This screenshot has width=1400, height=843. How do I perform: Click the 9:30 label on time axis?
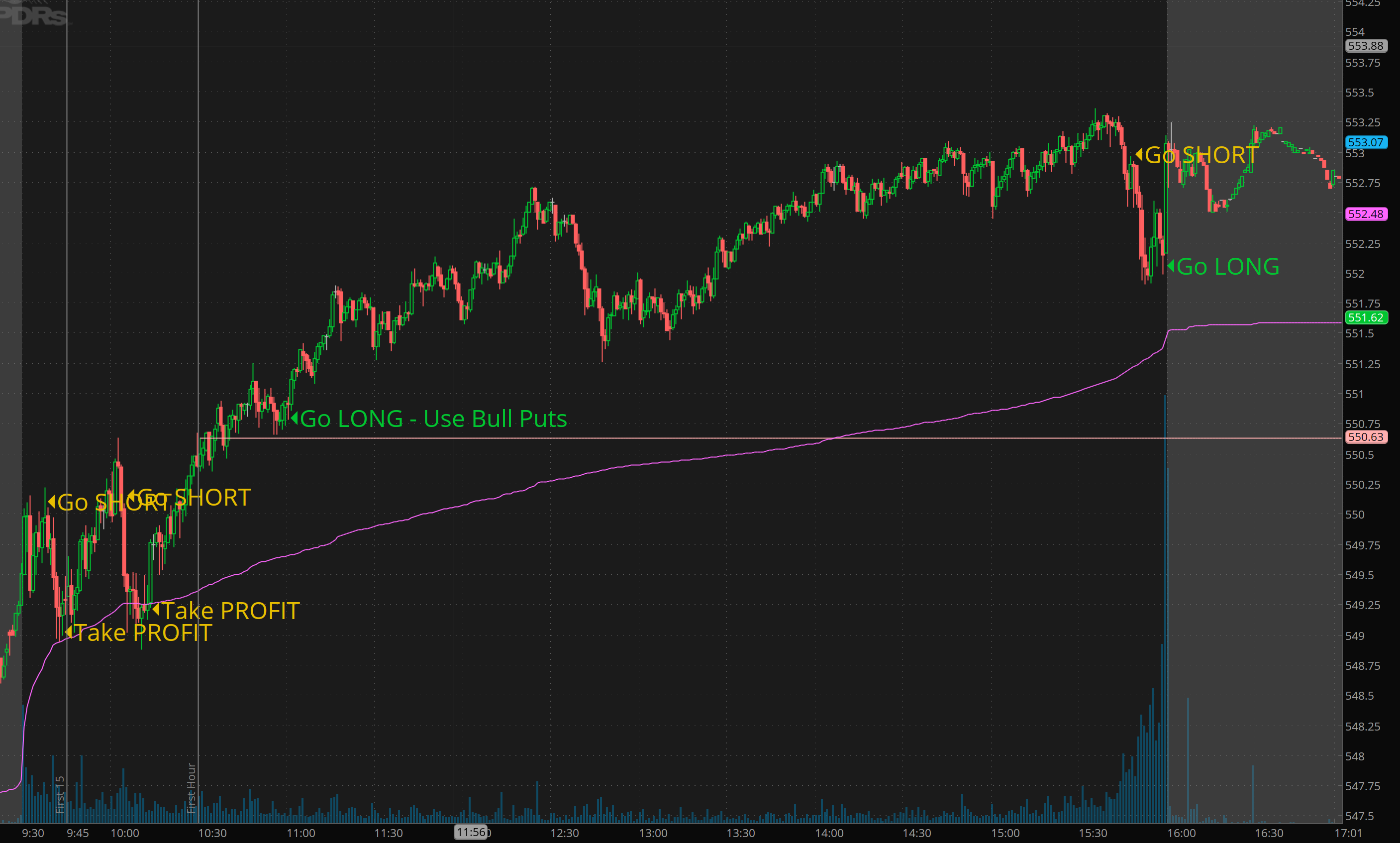[33, 833]
